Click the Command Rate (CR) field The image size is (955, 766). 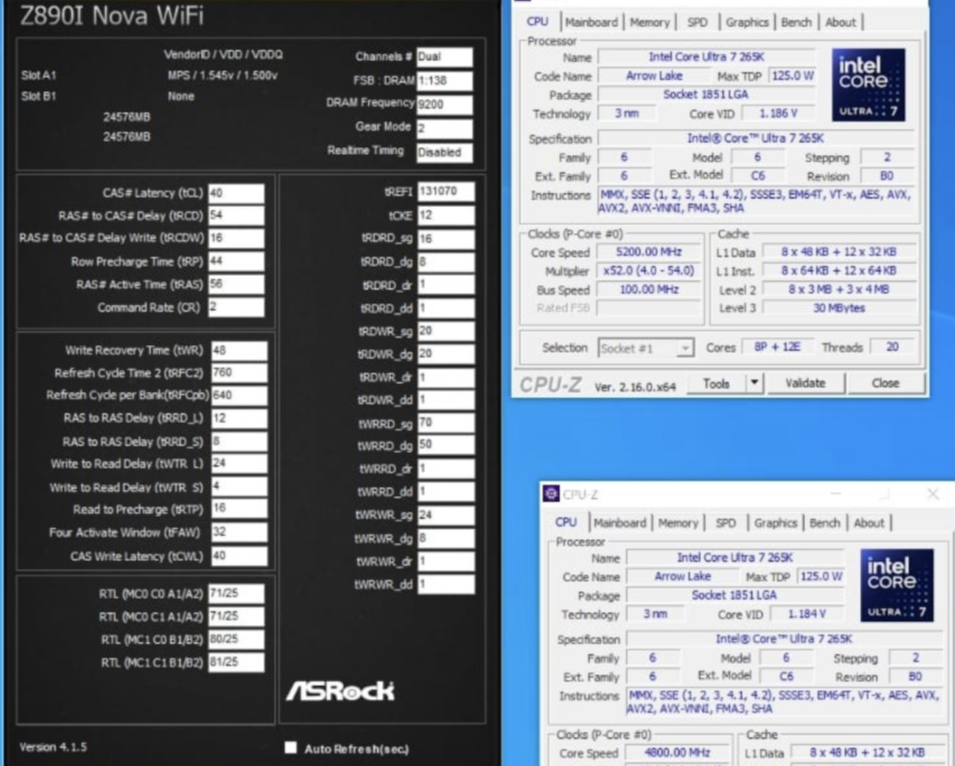(236, 307)
